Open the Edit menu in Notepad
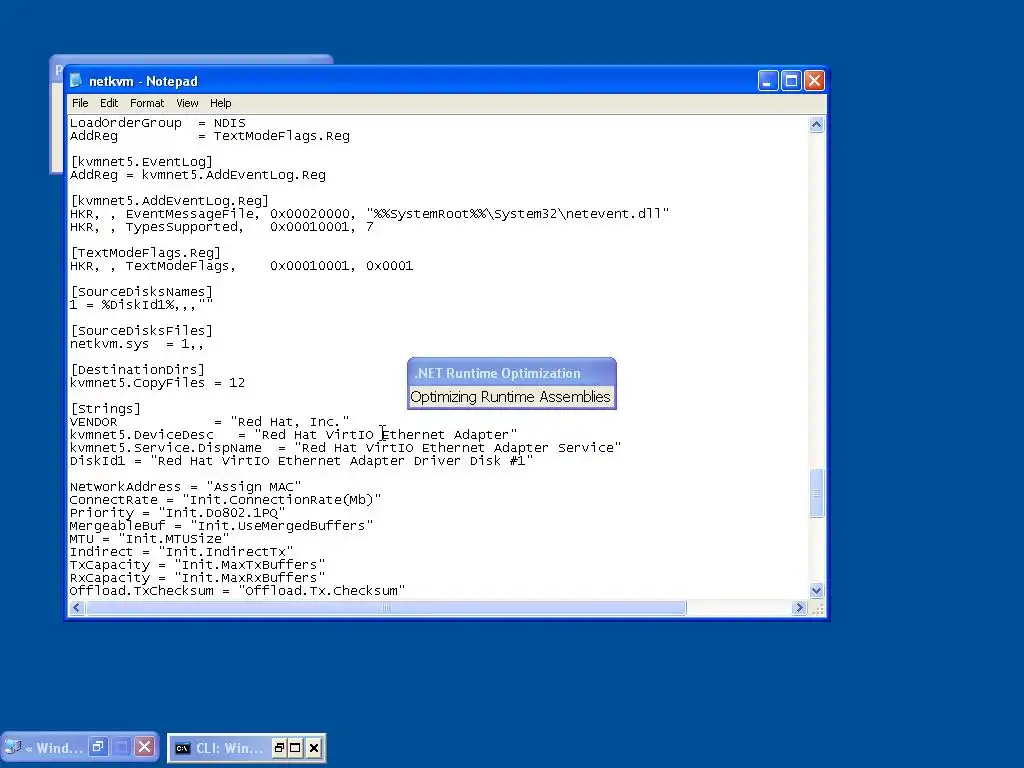The width and height of the screenshot is (1024, 768). (108, 103)
